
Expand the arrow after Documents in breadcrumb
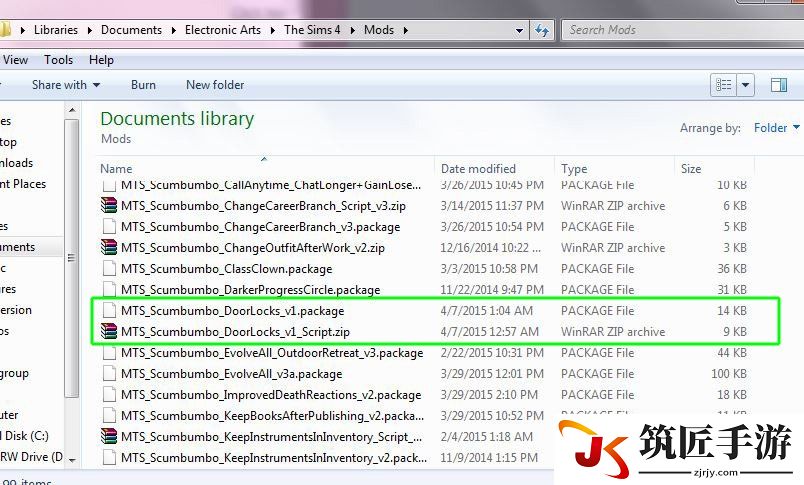click(174, 31)
